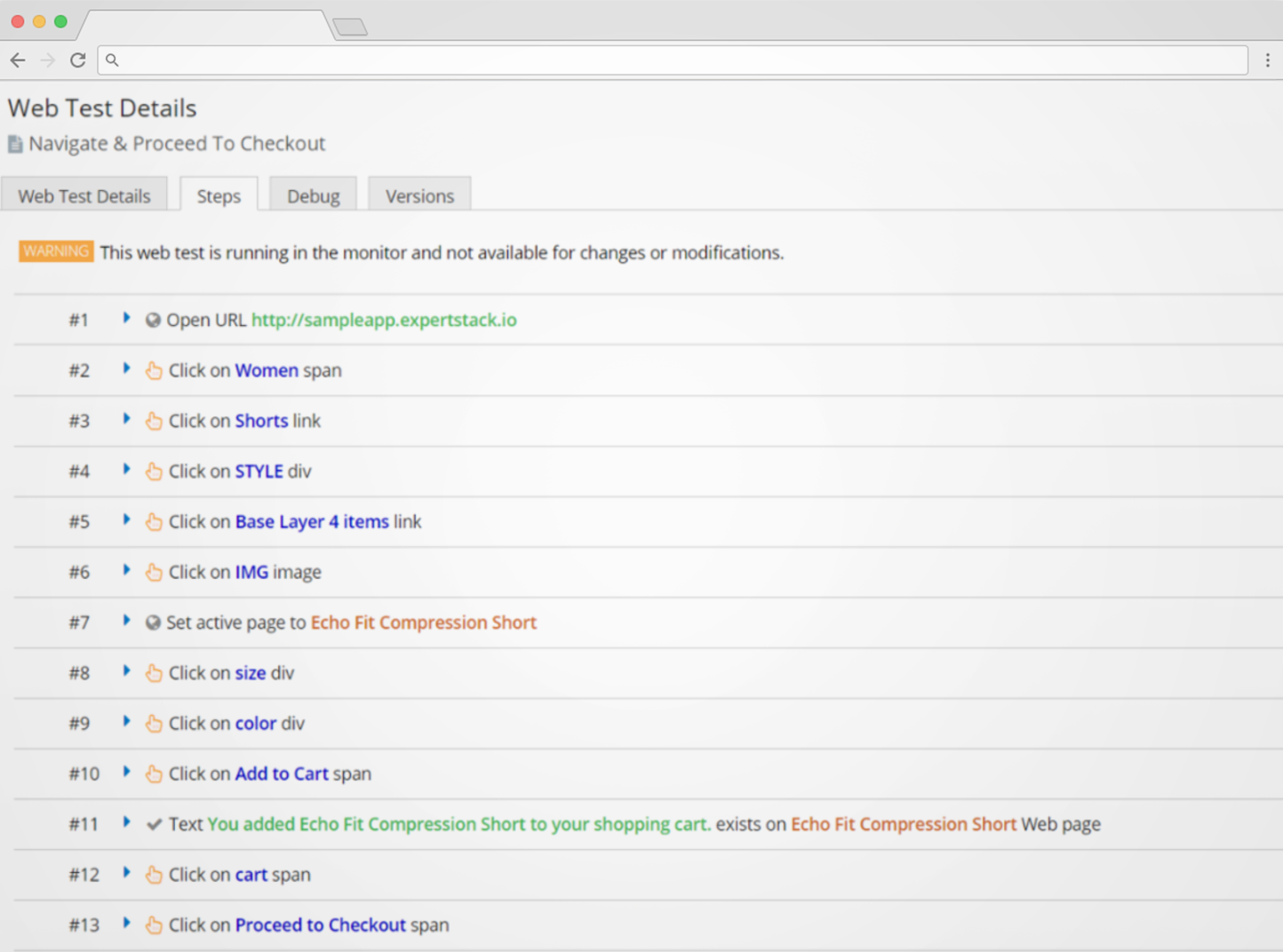The image size is (1283, 952).
Task: Click the hand icon on step #13
Action: click(154, 925)
